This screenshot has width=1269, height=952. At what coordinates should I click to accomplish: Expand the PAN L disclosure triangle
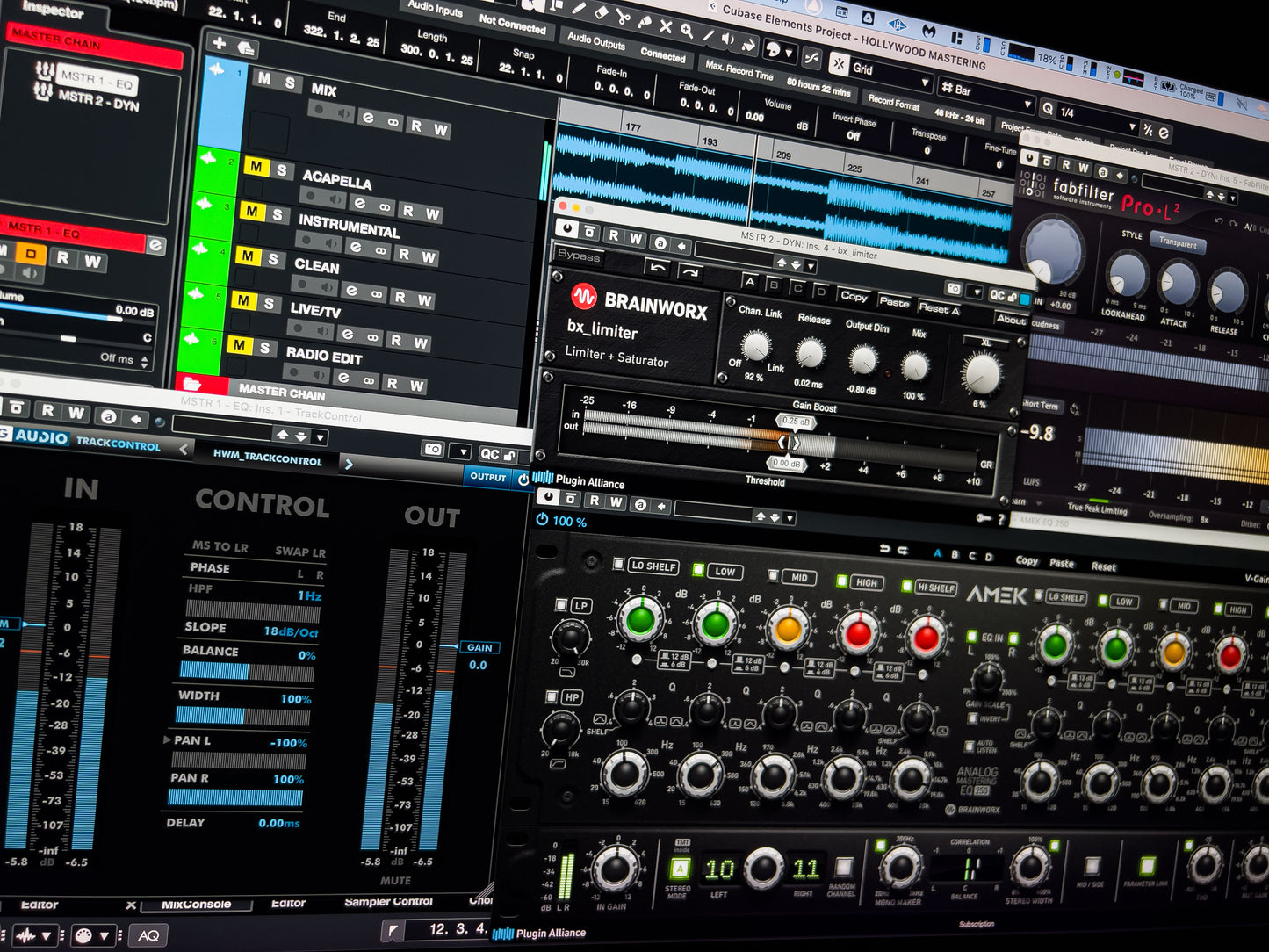[x=167, y=740]
